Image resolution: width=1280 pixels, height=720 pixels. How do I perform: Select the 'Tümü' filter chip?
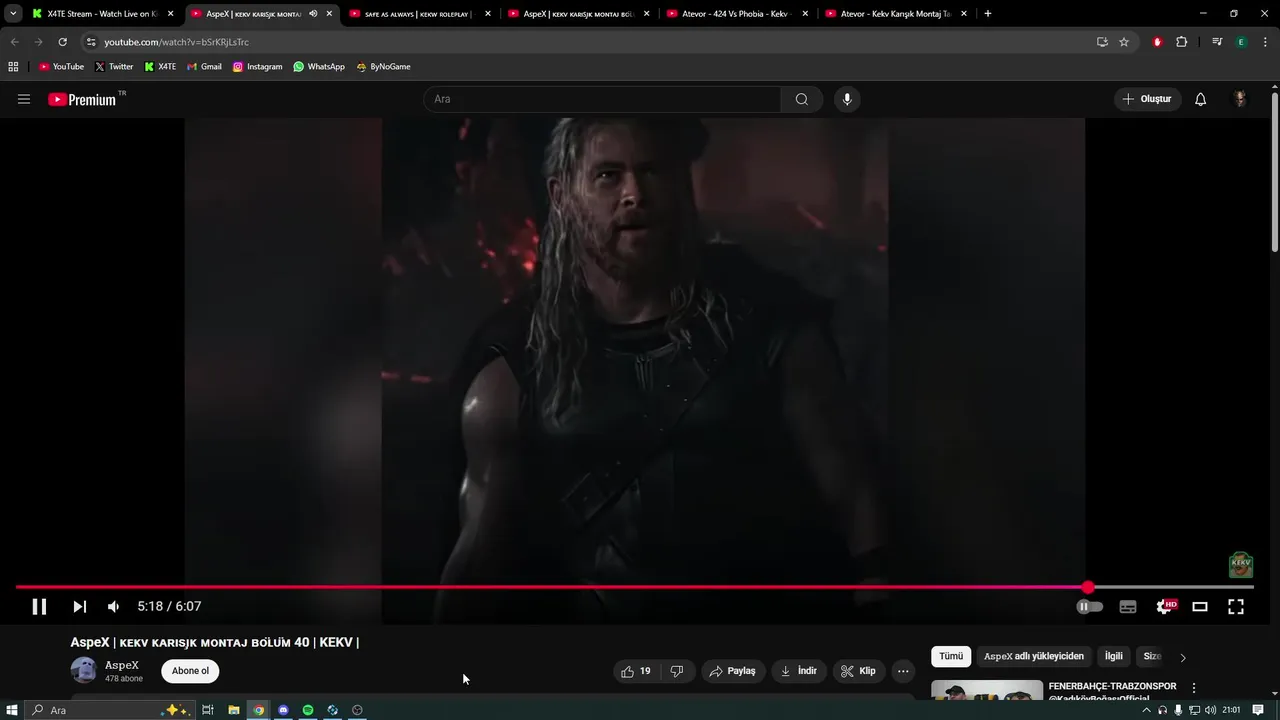pyautogui.click(x=951, y=656)
